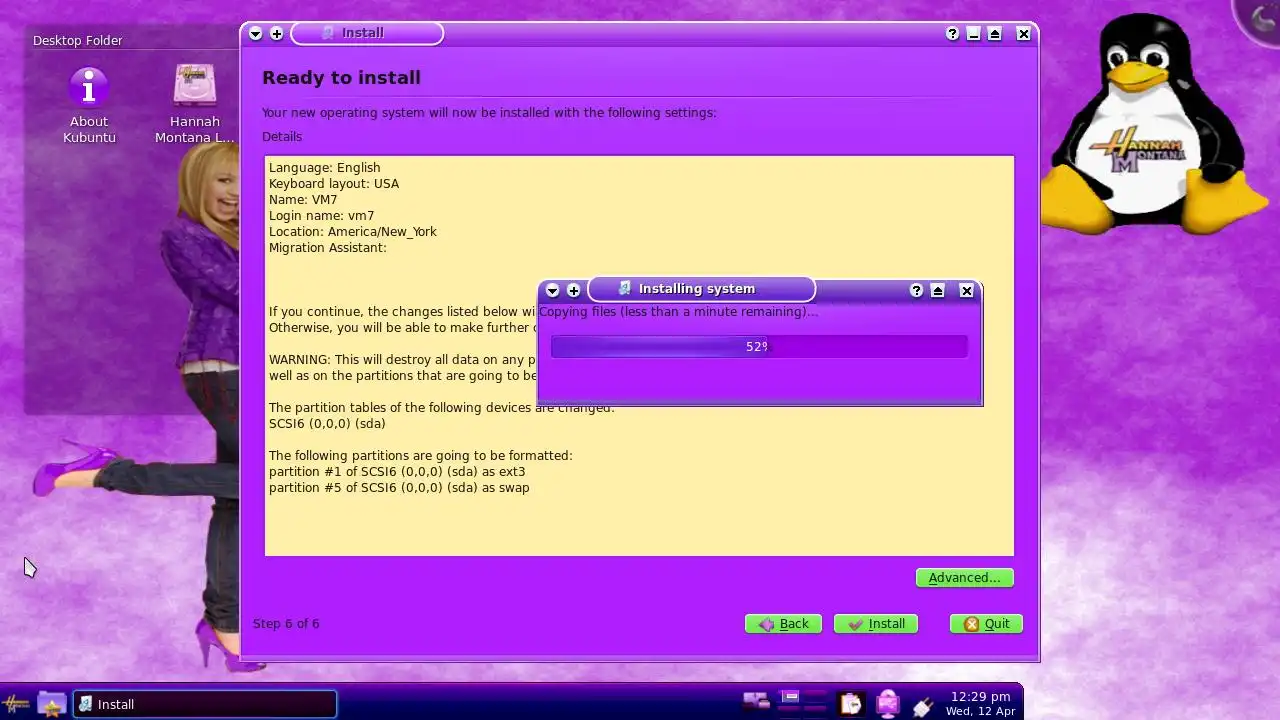Image resolution: width=1280 pixels, height=720 pixels.
Task: Click the 'Copying files' status text
Action: tap(678, 312)
